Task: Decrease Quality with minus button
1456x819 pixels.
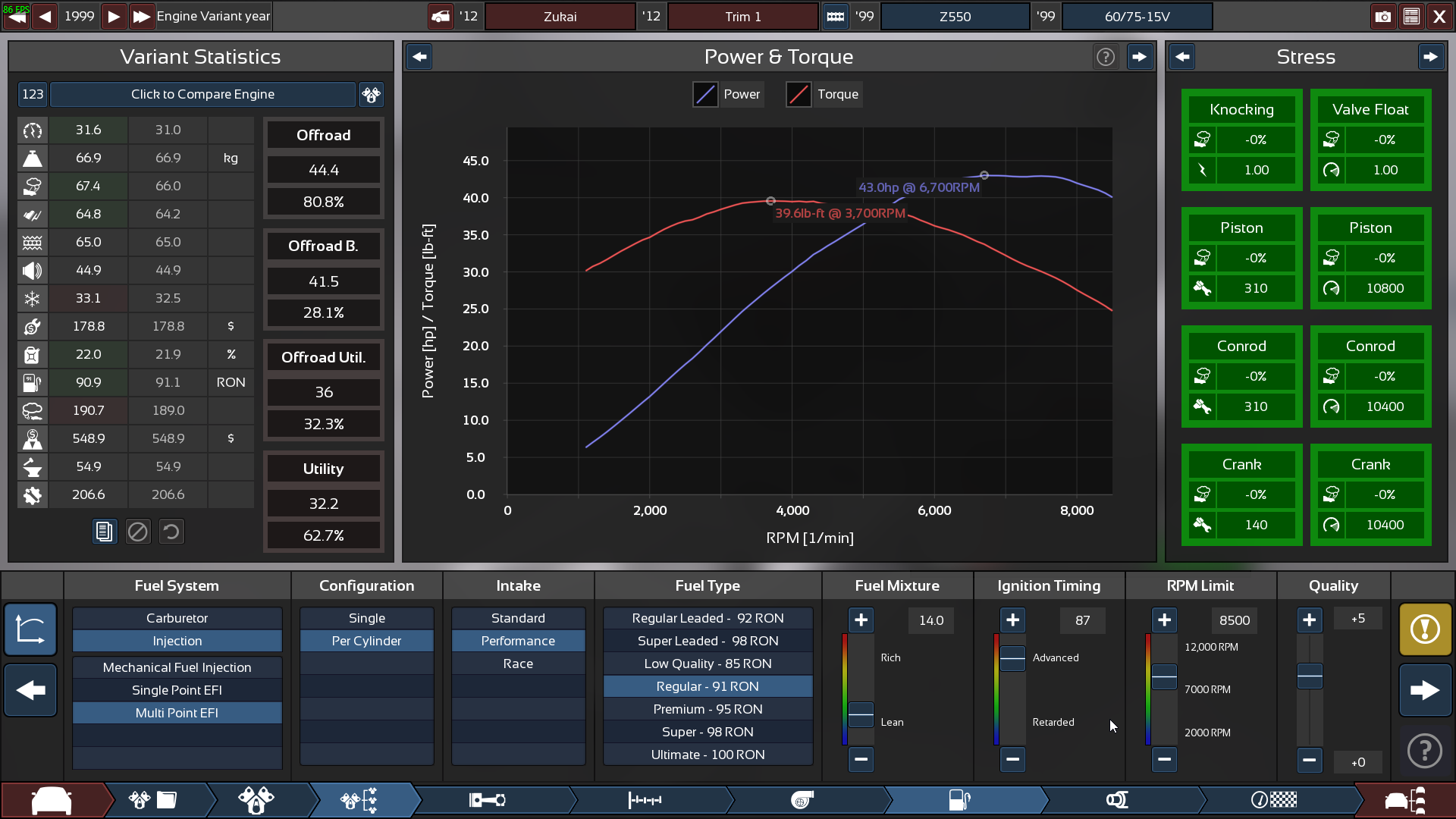Action: coord(1310,759)
